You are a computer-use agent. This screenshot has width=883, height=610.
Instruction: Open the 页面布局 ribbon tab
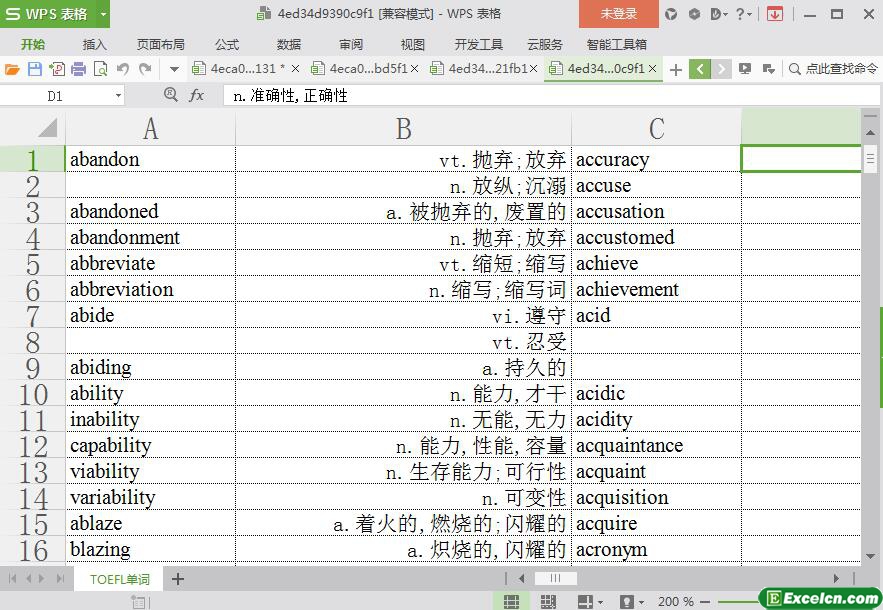(x=160, y=44)
